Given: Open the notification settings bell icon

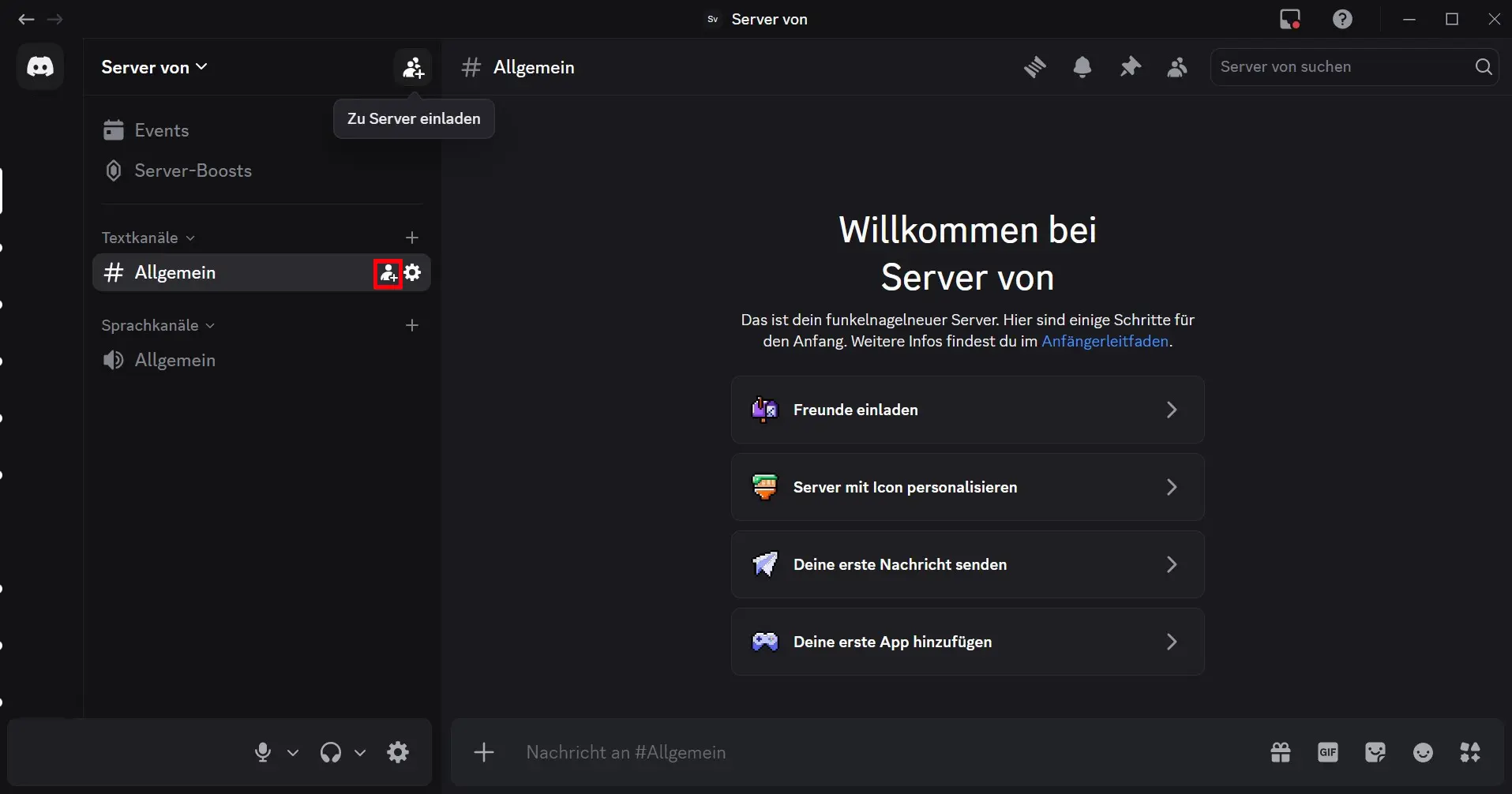Looking at the screenshot, I should point(1082,67).
